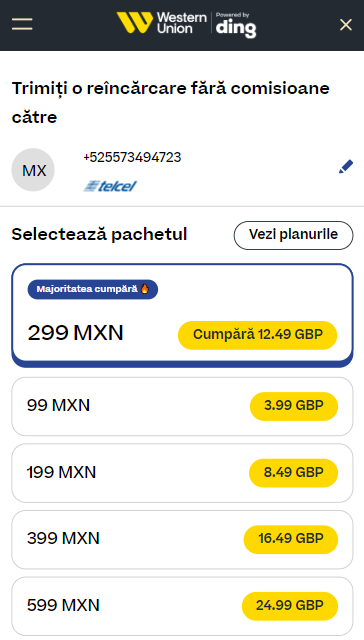Screen dimensions: 364x640
Task: Edit the recipient number with pencil icon
Action: point(346,167)
